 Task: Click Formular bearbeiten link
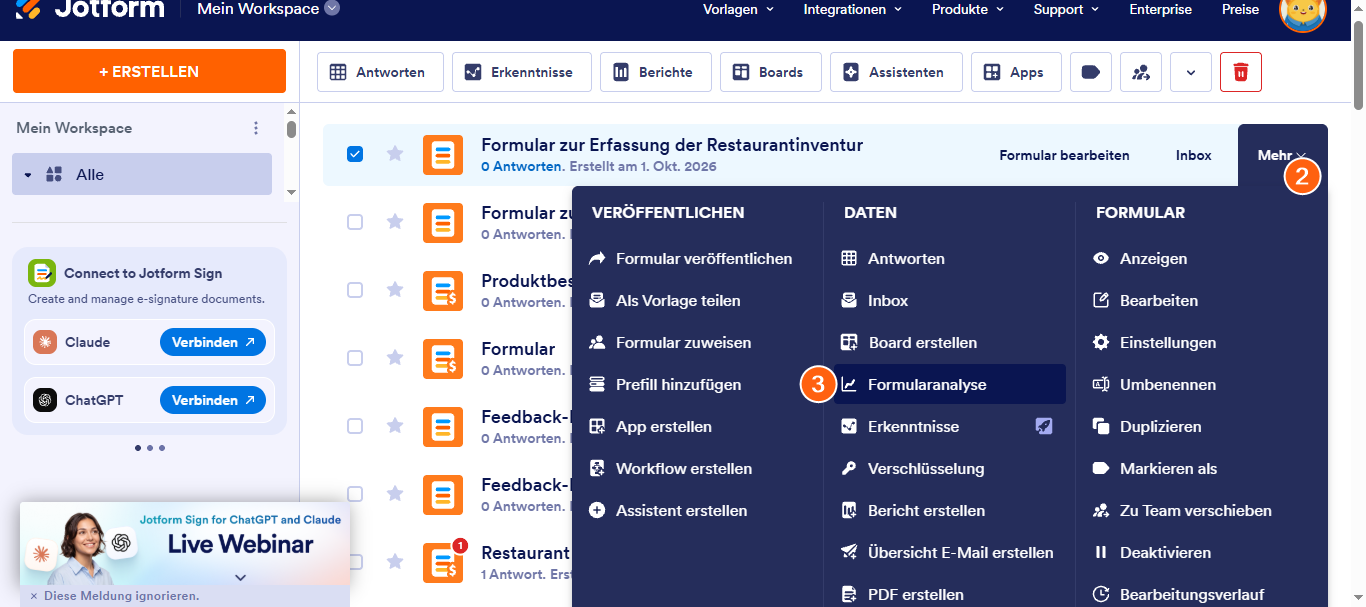coord(1064,155)
